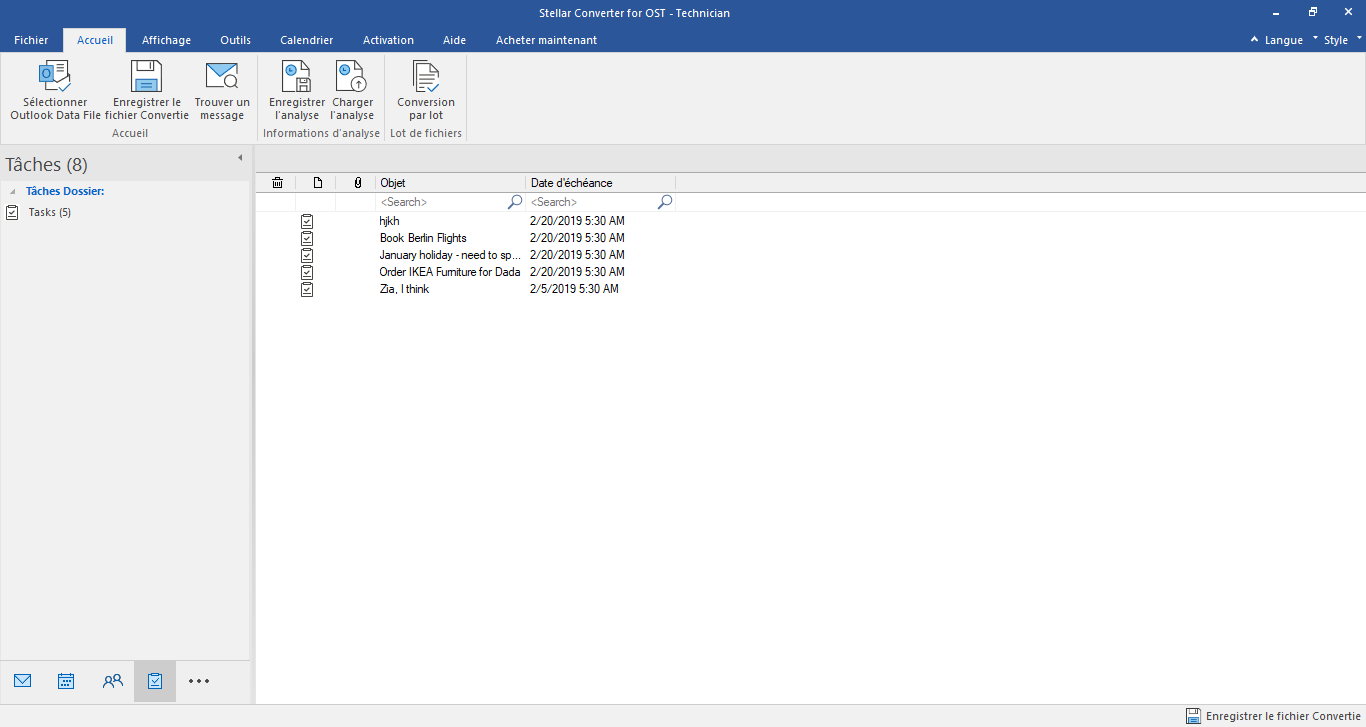
Task: Click Sélectionner Outlook Data File icon
Action: click(x=55, y=76)
